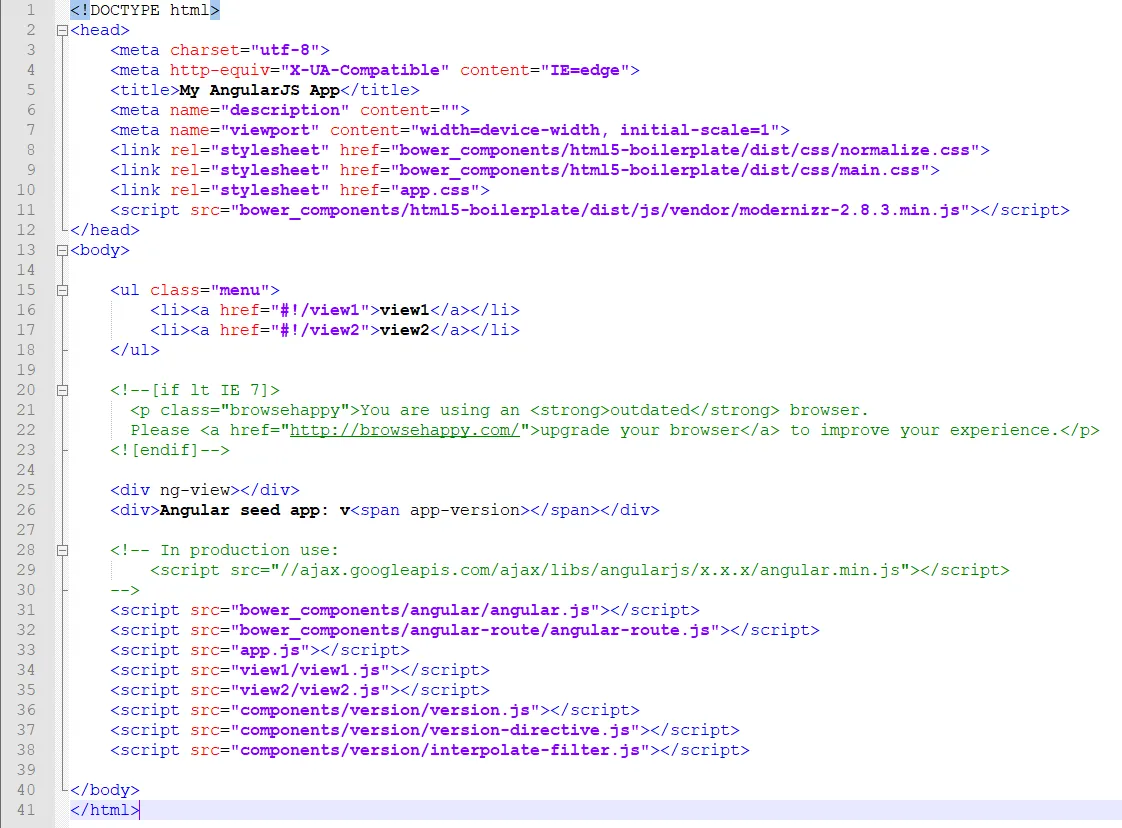
Task: Click the googleapis angular.min.js comment URL
Action: click(x=590, y=570)
